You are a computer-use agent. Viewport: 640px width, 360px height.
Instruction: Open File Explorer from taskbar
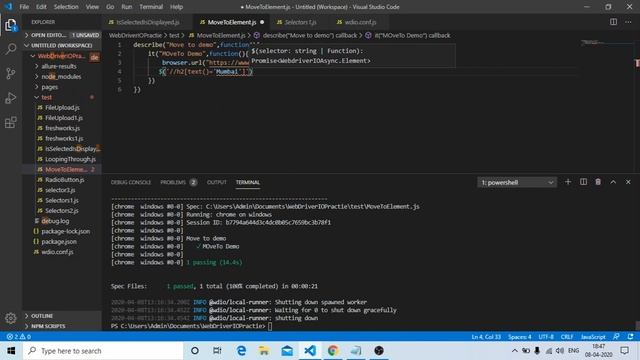coord(264,351)
